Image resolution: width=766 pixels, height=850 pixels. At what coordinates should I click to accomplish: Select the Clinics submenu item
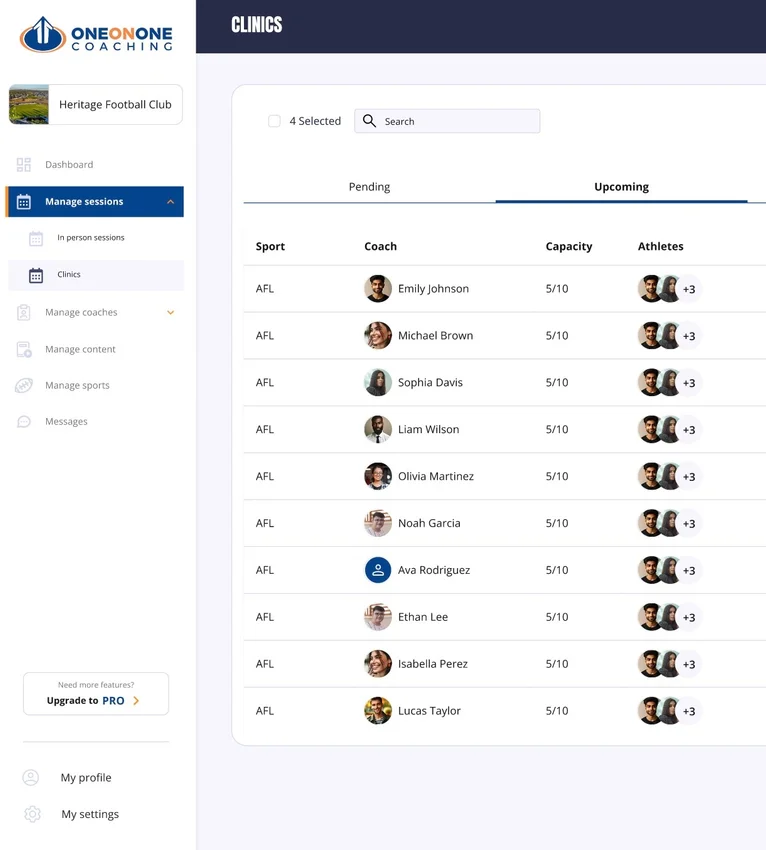pyautogui.click(x=96, y=275)
